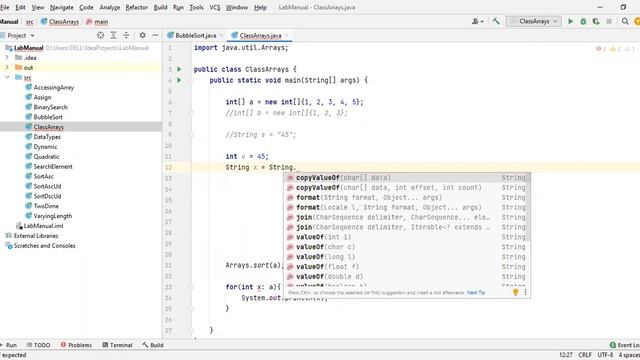Open ClassArrays run configuration dropdown
The width and height of the screenshot is (640, 360).
tap(534, 21)
